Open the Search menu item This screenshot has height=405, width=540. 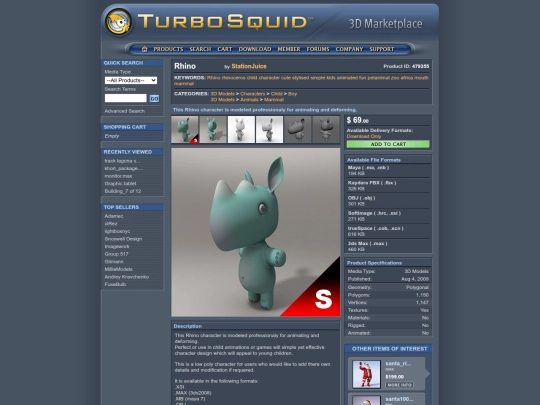pos(200,49)
